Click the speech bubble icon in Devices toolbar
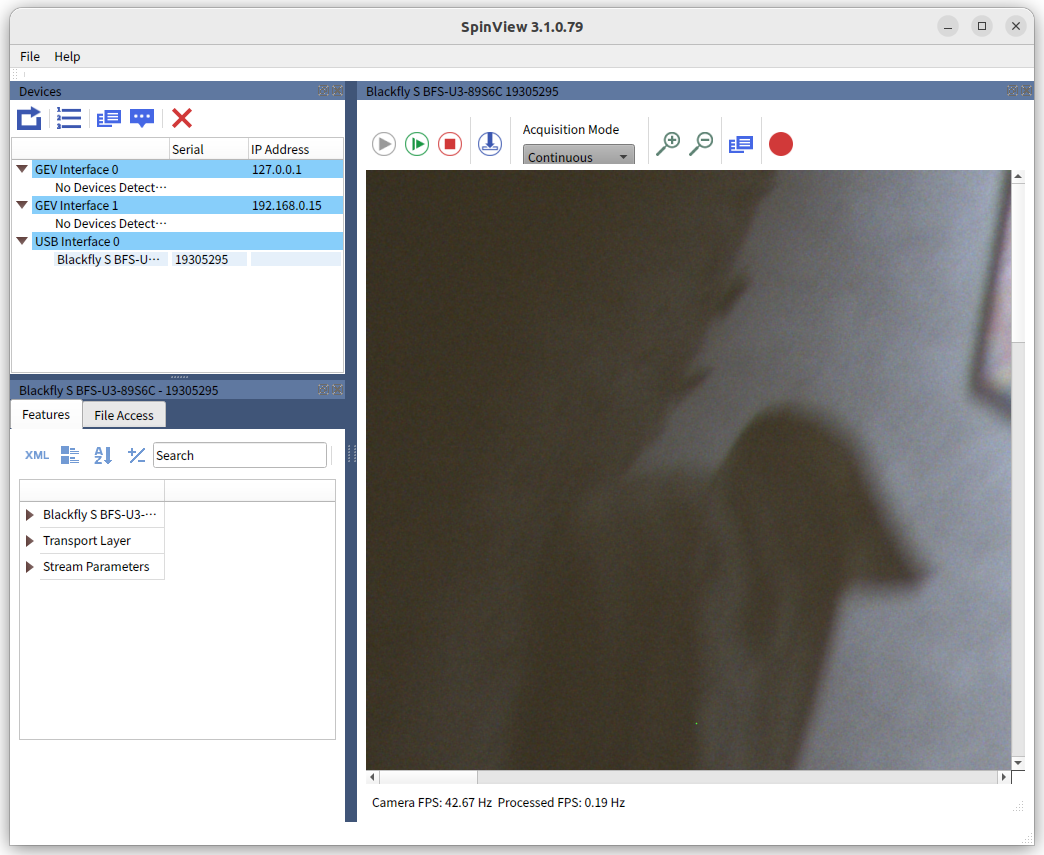Screen dimensions: 1044x855 pos(143,119)
